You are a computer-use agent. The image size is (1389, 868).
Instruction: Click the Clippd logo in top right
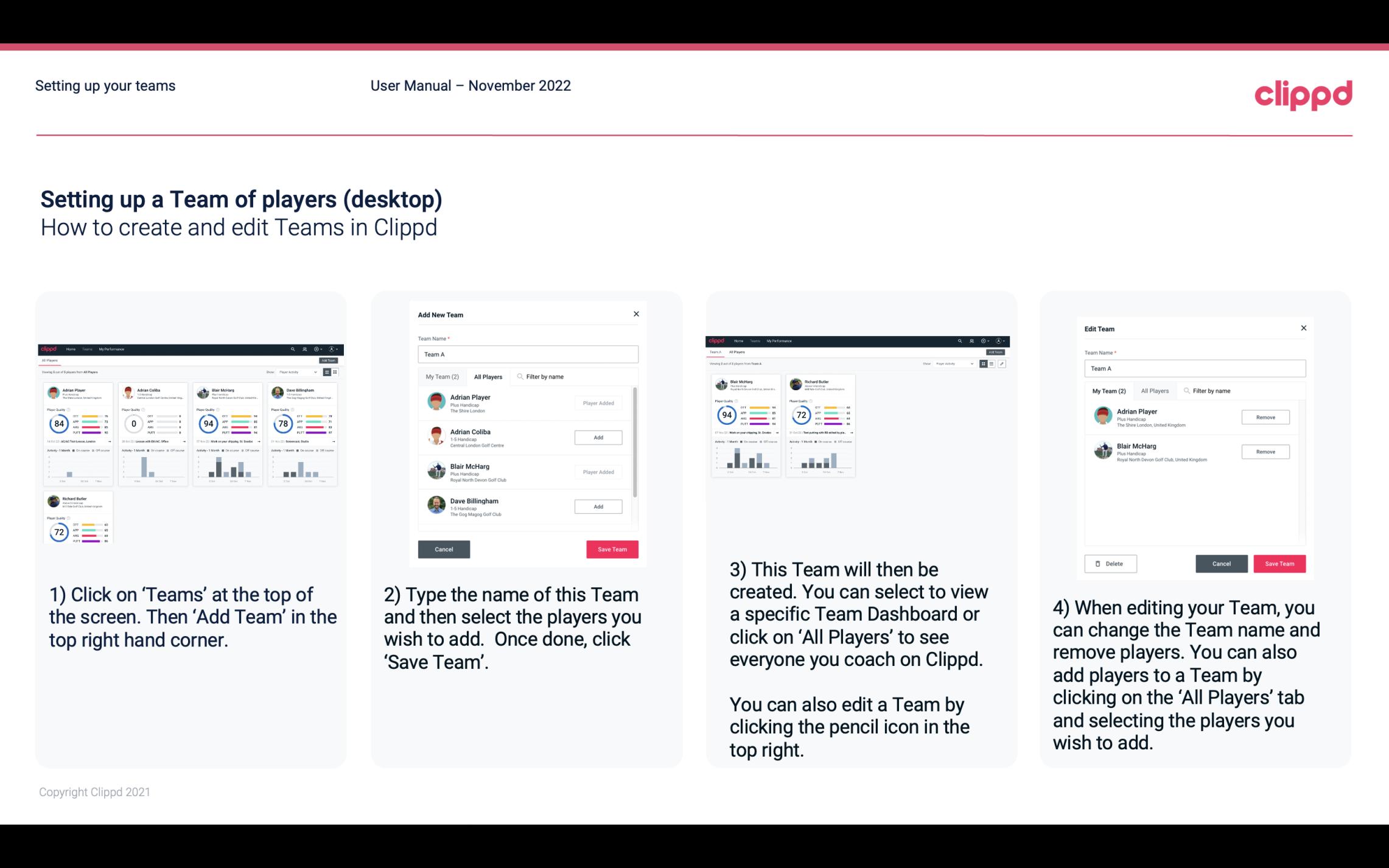1302,94
